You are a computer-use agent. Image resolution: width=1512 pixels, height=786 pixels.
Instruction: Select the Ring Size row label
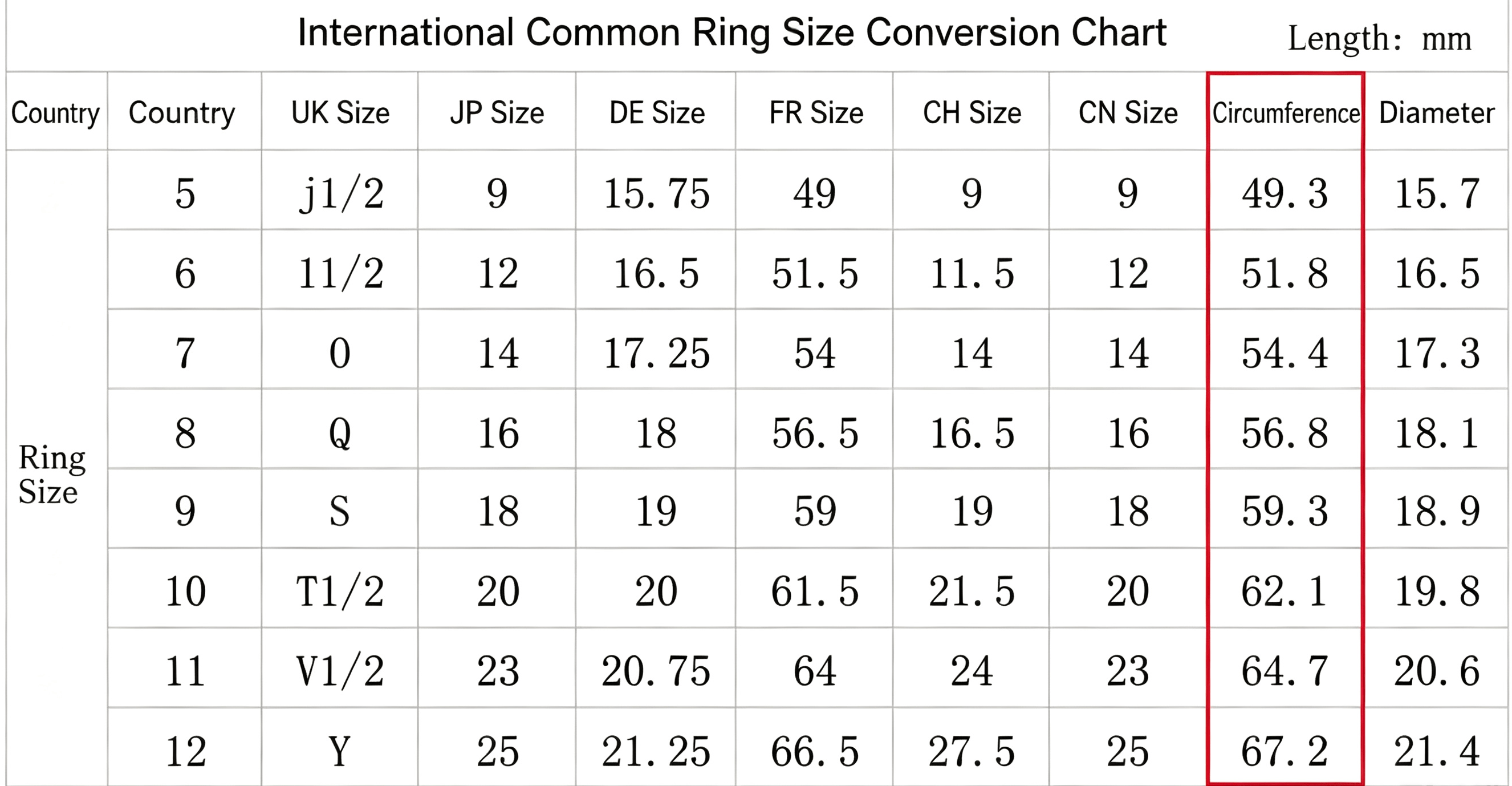click(x=52, y=475)
